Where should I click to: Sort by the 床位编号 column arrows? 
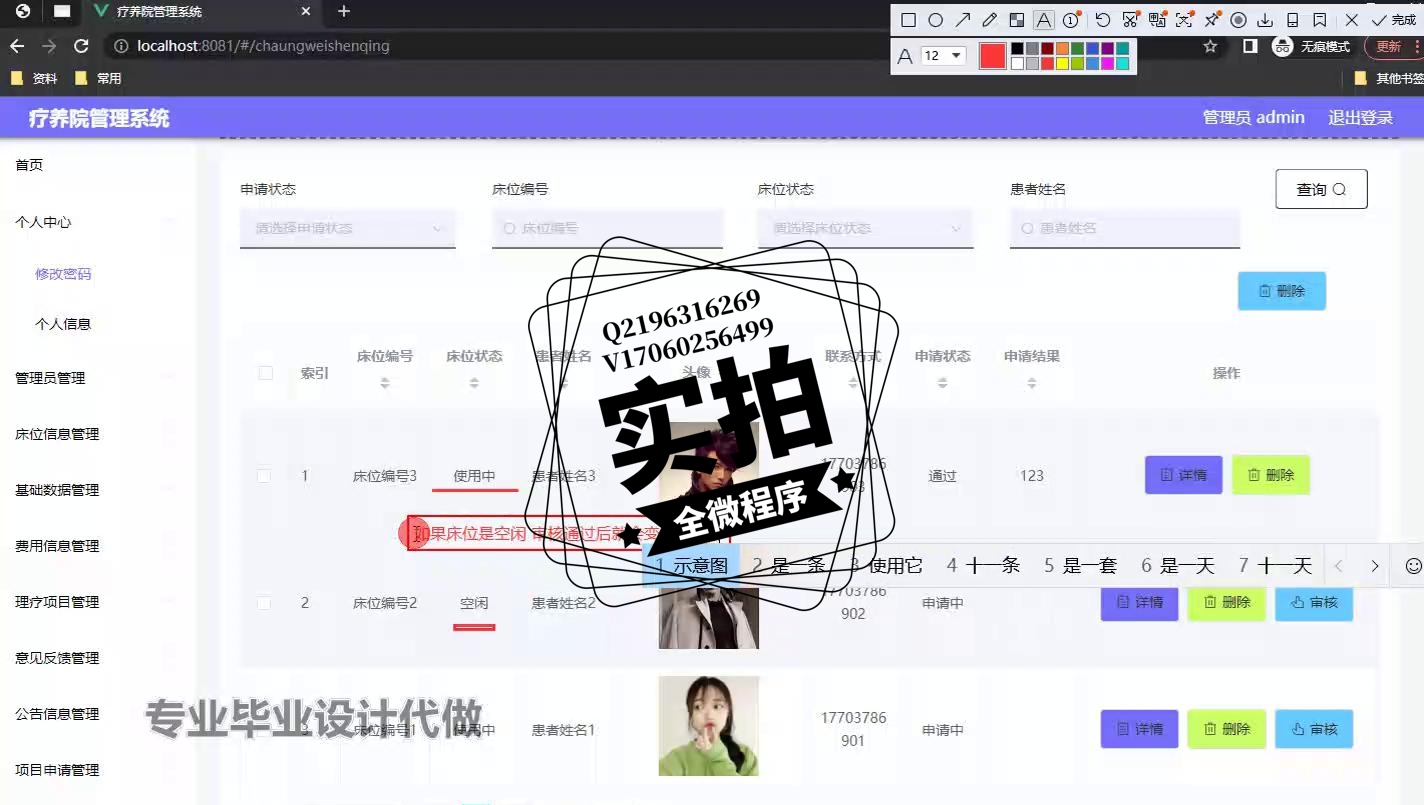[x=385, y=384]
